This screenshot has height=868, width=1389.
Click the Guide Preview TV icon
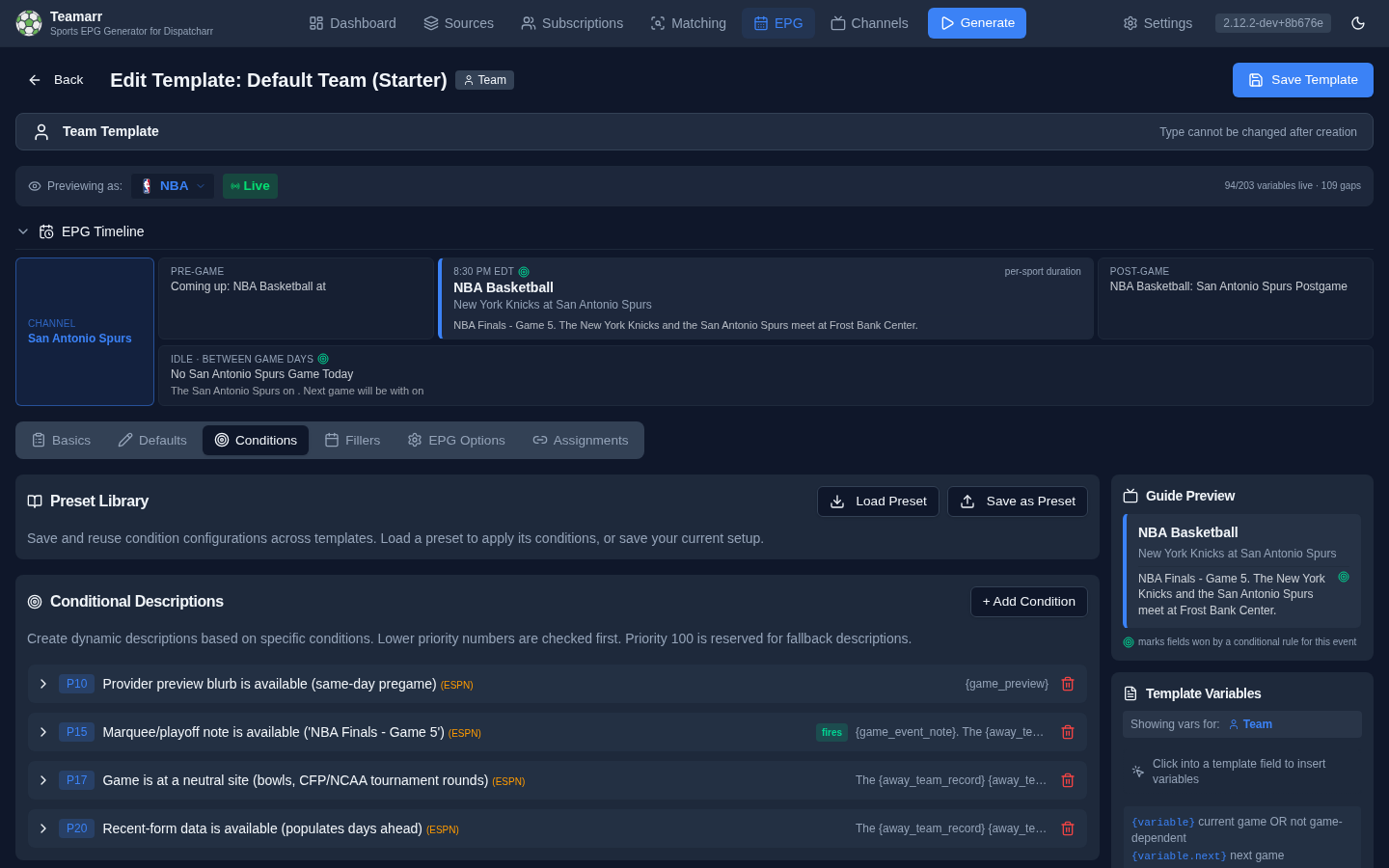tap(1130, 496)
